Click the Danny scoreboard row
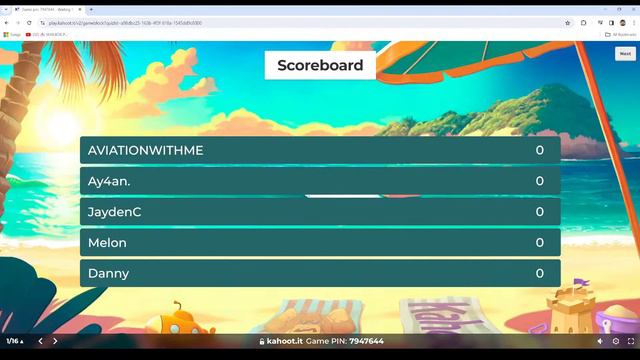The image size is (640, 360). click(320, 273)
